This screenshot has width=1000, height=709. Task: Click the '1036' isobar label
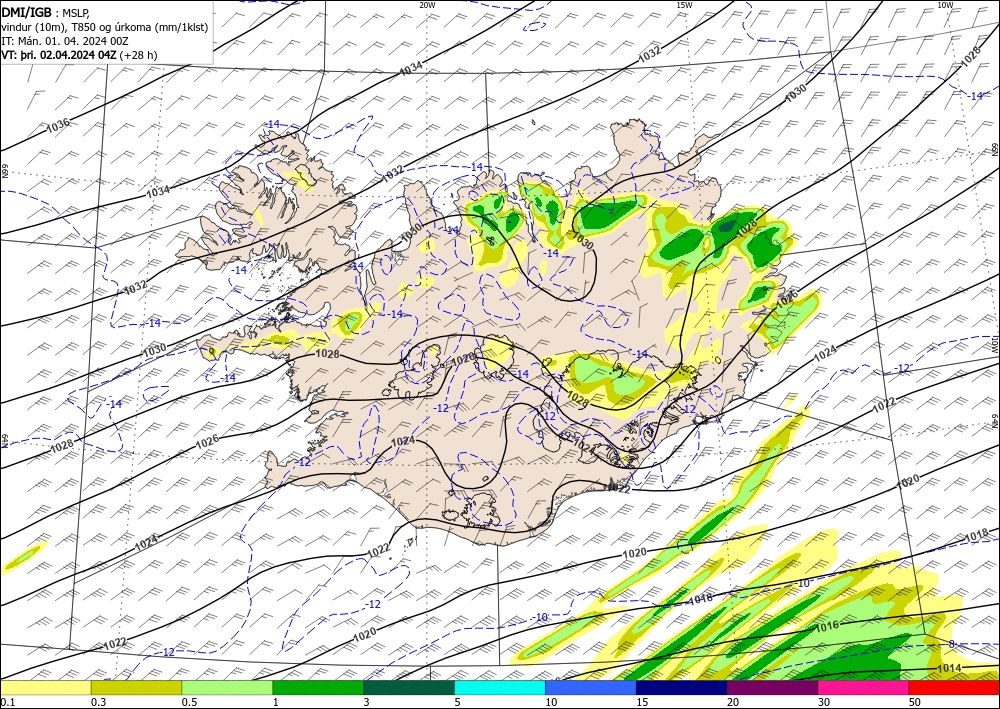click(x=58, y=126)
